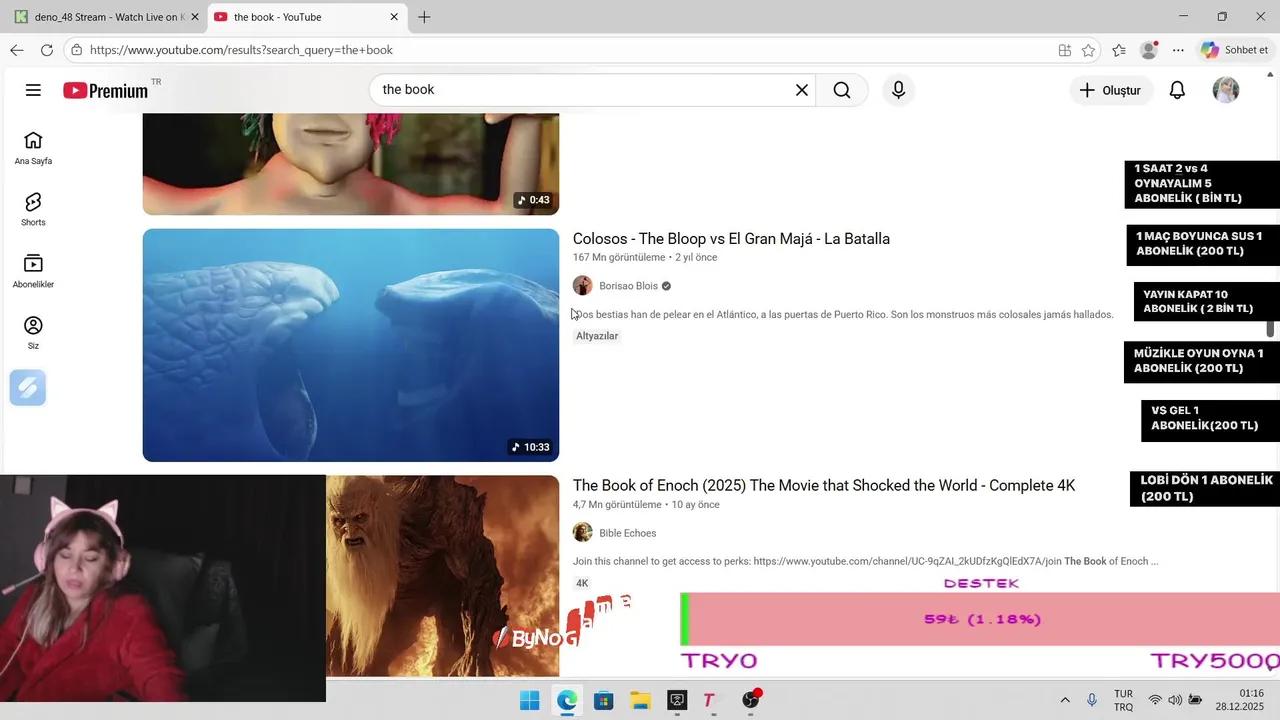Click Borisao Blois channel avatar

point(583,286)
